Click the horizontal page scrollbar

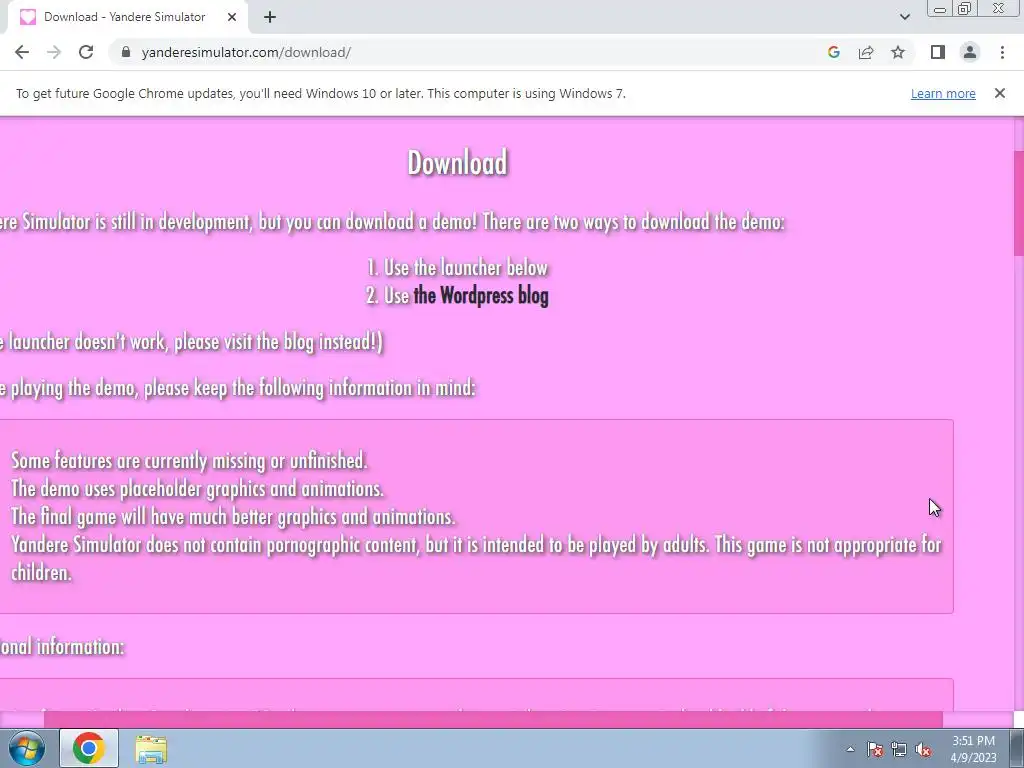click(493, 719)
